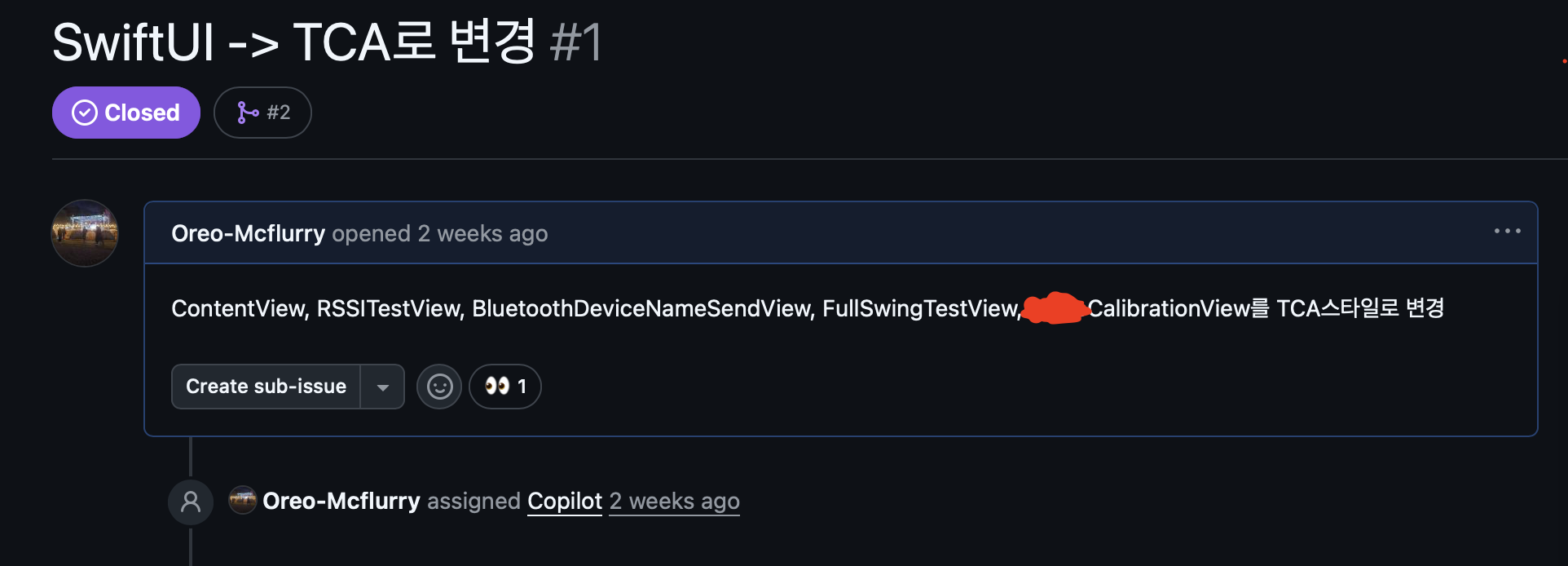Click the 'opened 2 weeks ago' timestamp
The image size is (1568, 566).
(x=440, y=233)
